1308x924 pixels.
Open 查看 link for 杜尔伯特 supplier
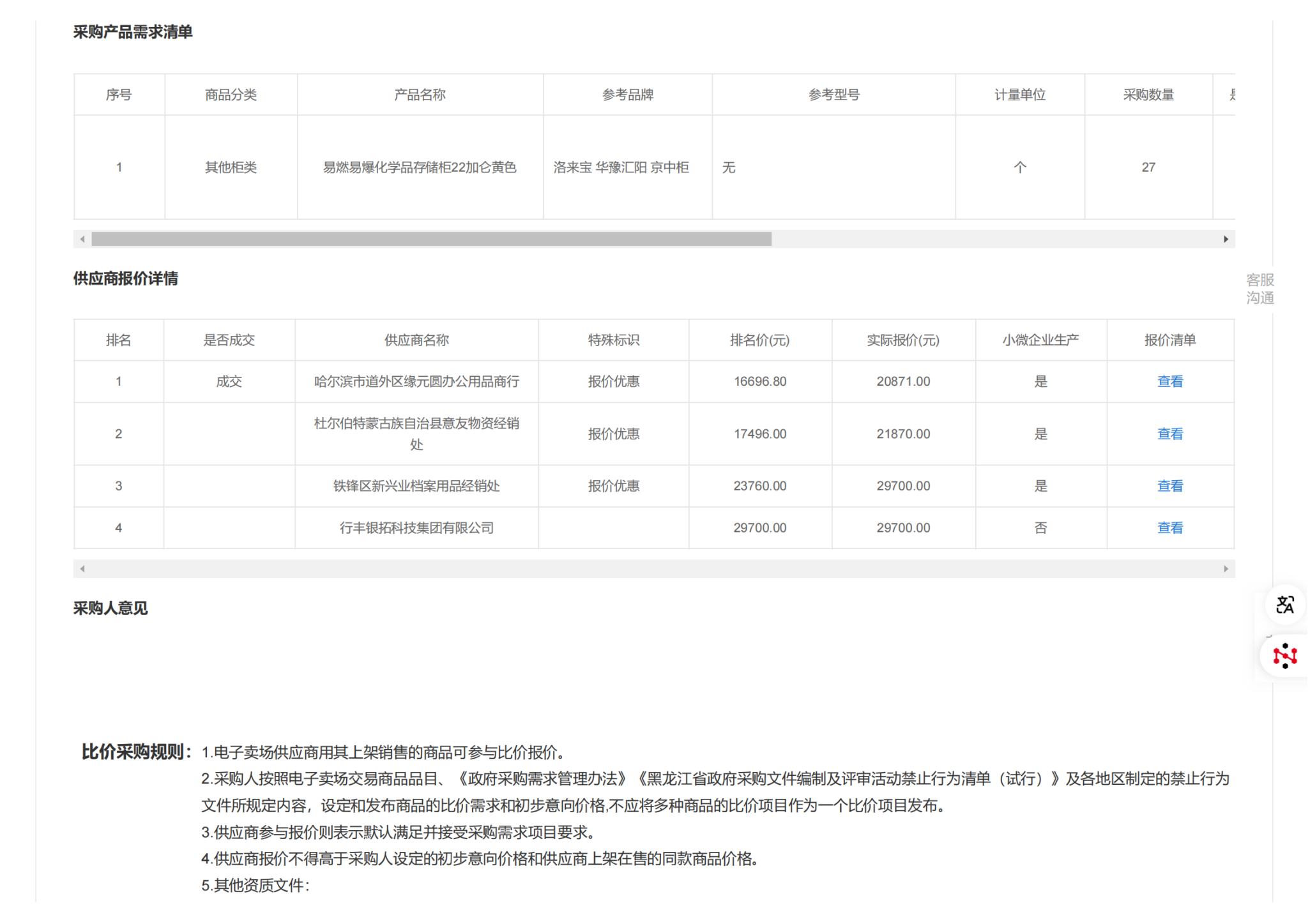click(x=1169, y=434)
